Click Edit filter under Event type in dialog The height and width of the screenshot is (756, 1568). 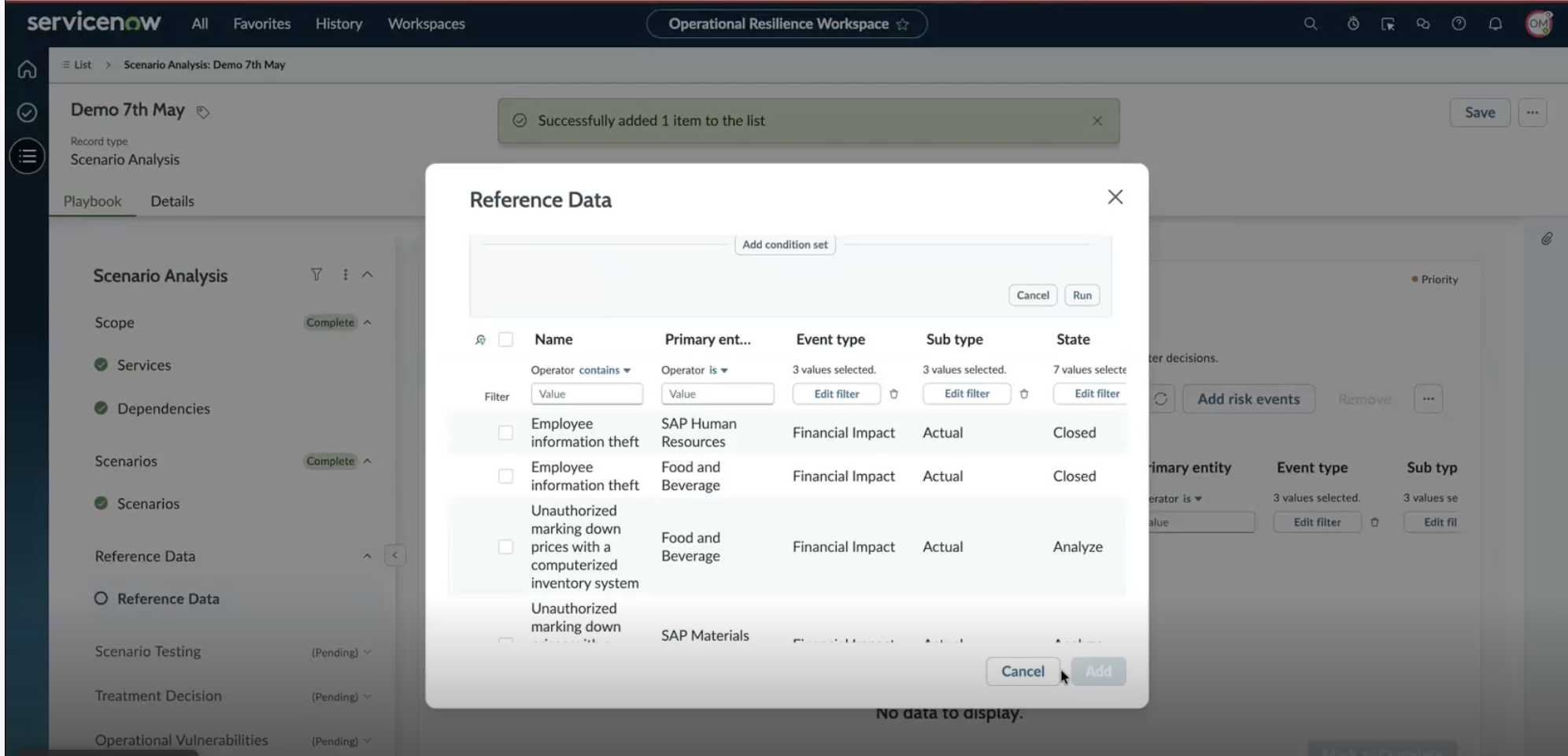point(837,394)
